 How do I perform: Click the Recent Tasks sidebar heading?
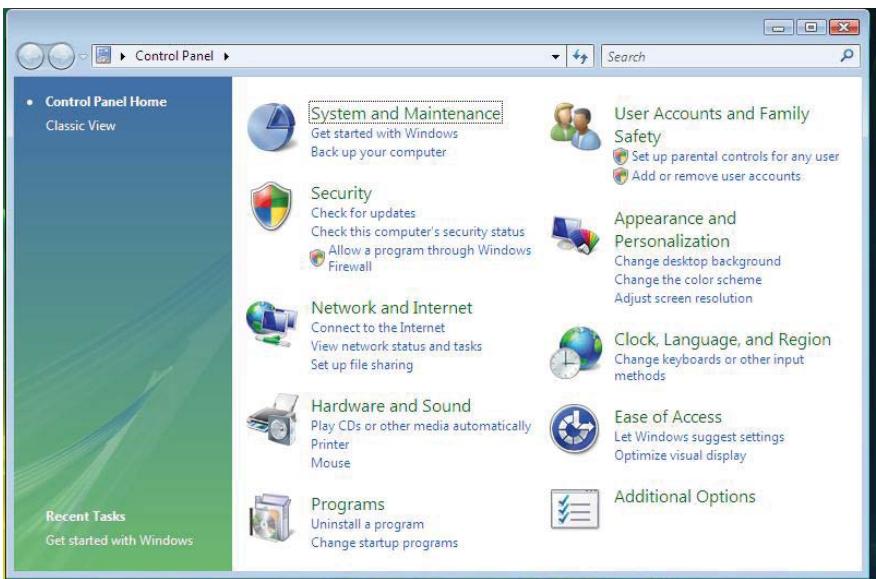pos(85,516)
